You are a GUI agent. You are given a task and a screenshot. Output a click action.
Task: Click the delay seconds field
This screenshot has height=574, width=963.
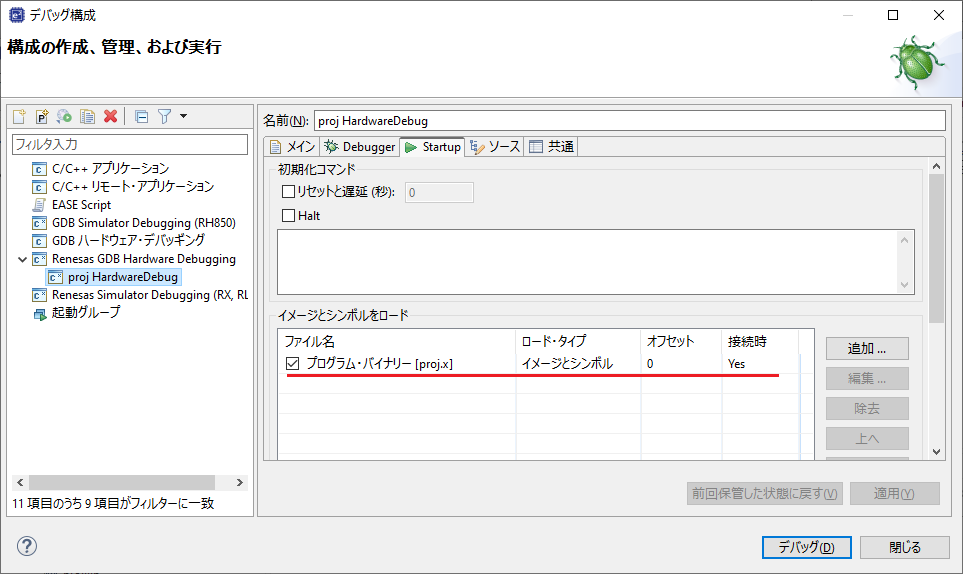(x=439, y=193)
